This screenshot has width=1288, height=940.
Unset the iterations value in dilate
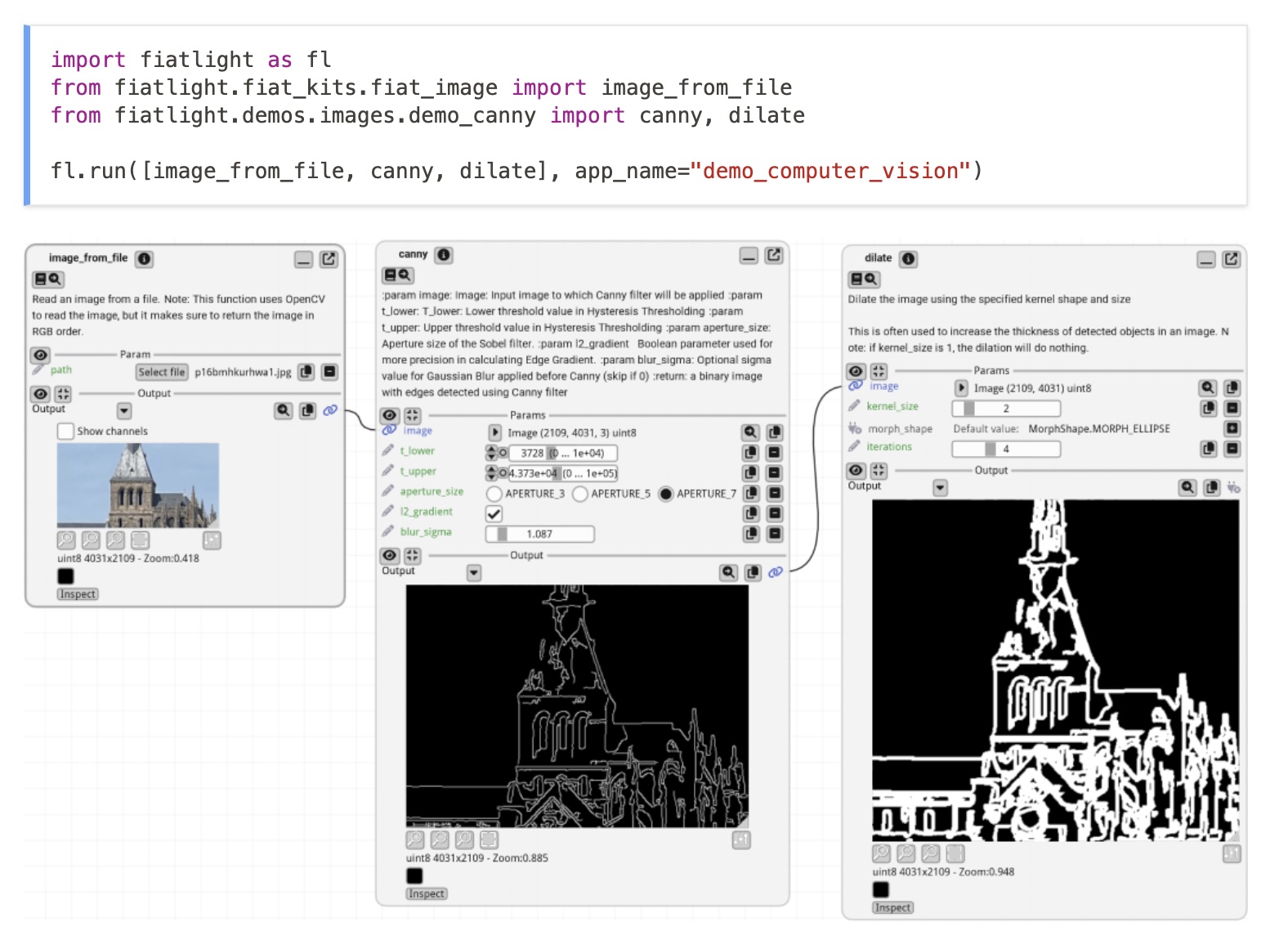[1232, 449]
